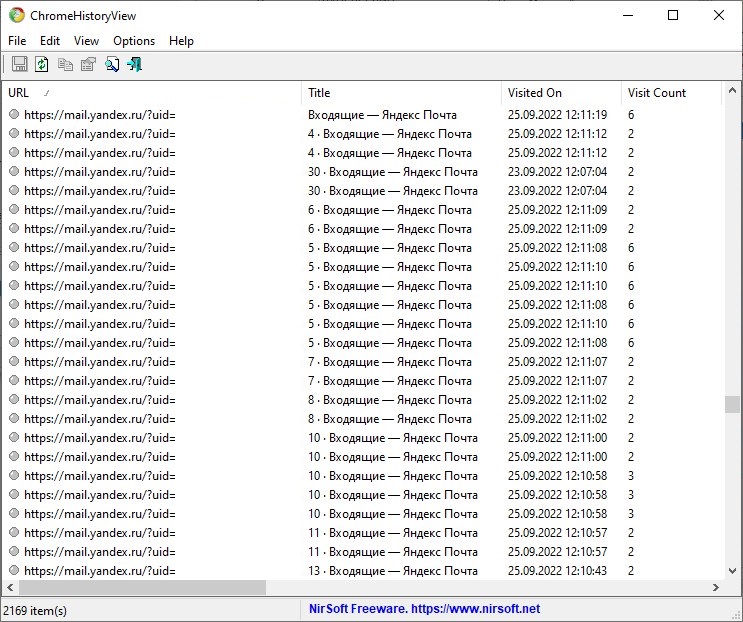
Task: Click the Copy Selected Items toolbar icon
Action: coord(65,65)
